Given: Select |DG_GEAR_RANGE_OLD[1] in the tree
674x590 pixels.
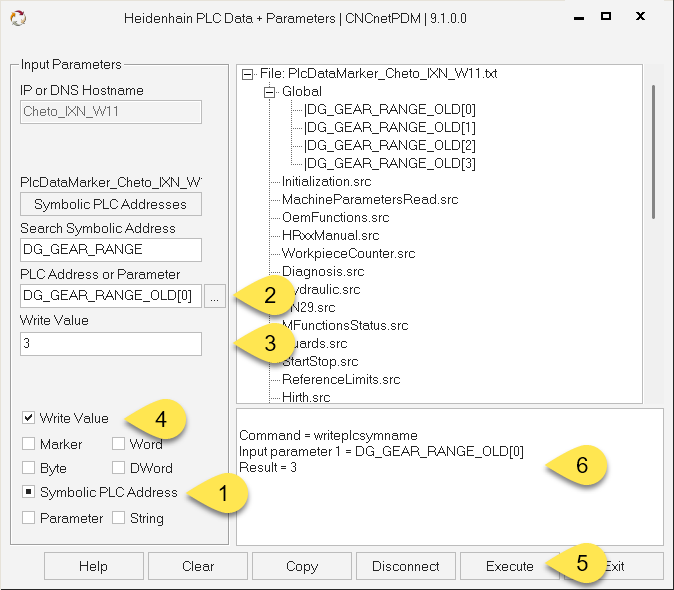Looking at the screenshot, I should pos(389,128).
